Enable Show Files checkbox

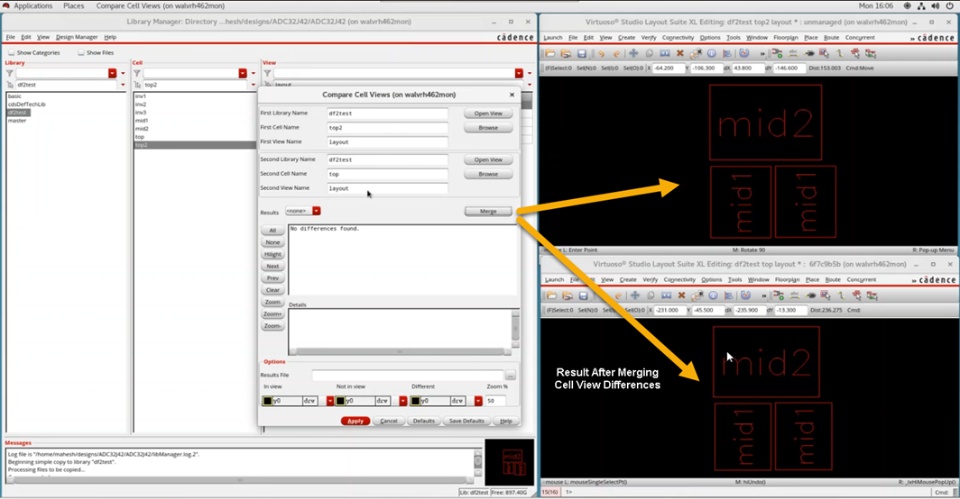pyautogui.click(x=81, y=53)
